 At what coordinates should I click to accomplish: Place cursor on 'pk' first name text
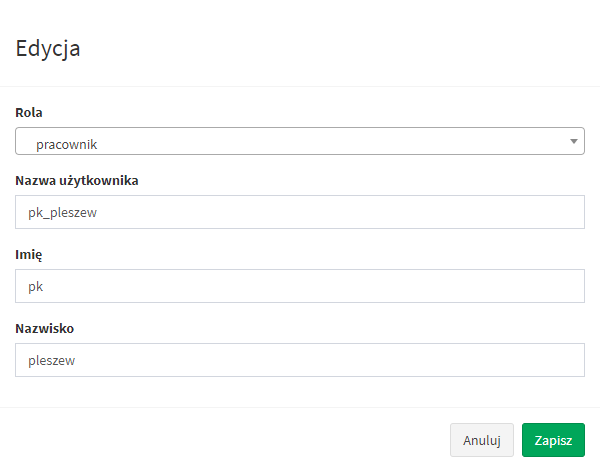pyautogui.click(x=36, y=287)
